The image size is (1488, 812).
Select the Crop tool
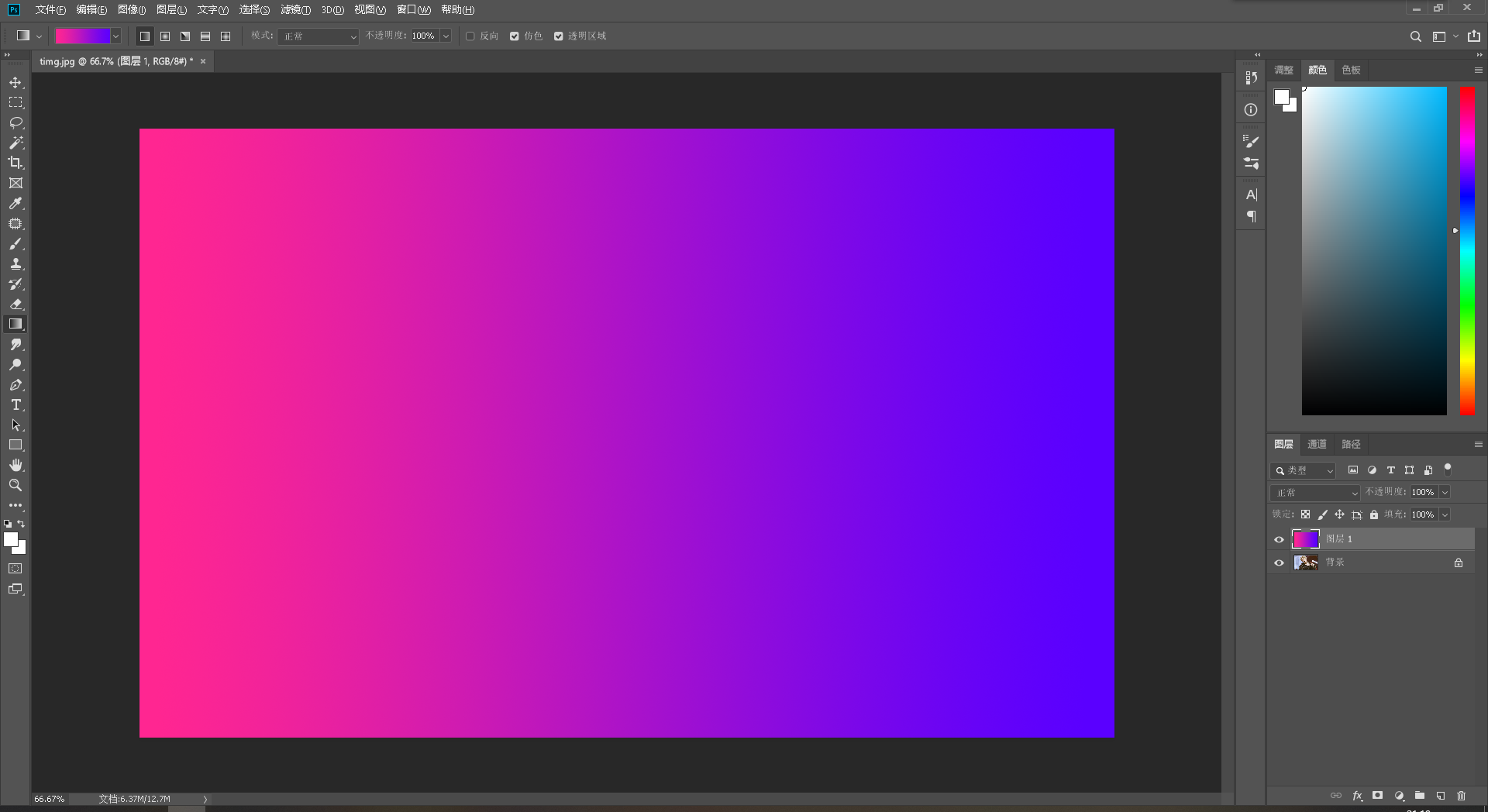pyautogui.click(x=15, y=163)
